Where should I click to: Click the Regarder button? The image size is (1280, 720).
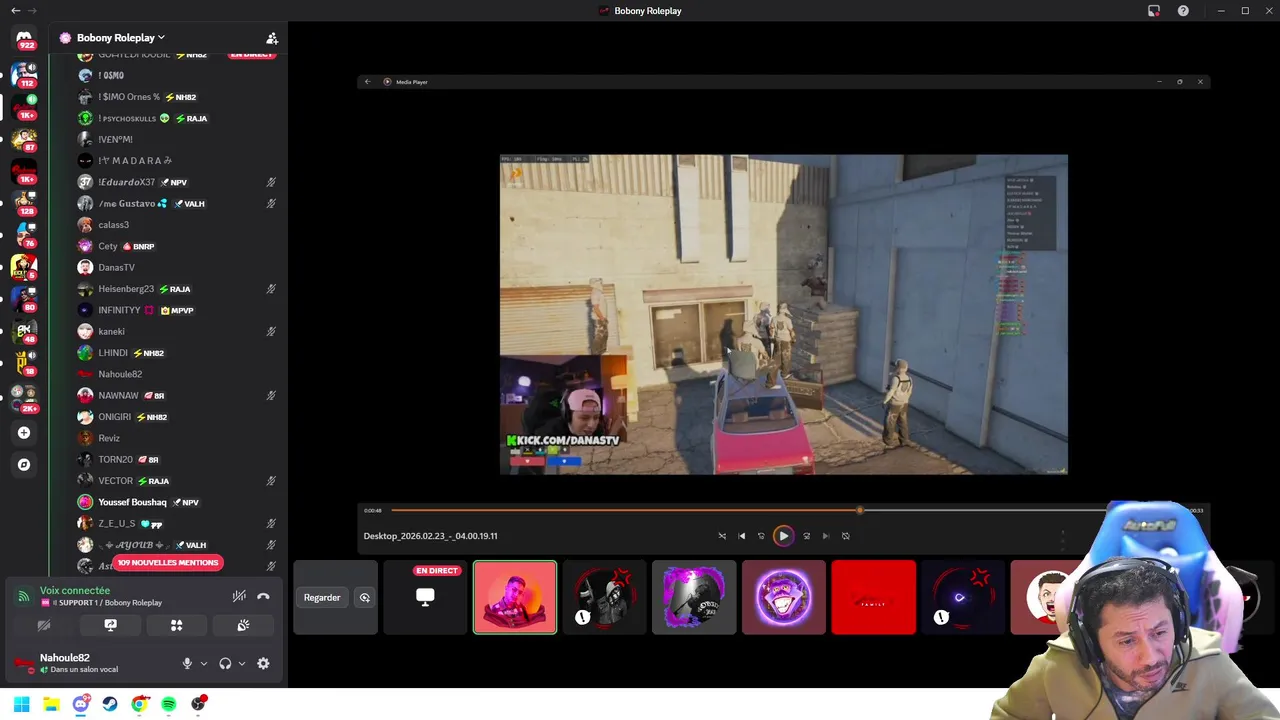click(x=322, y=598)
